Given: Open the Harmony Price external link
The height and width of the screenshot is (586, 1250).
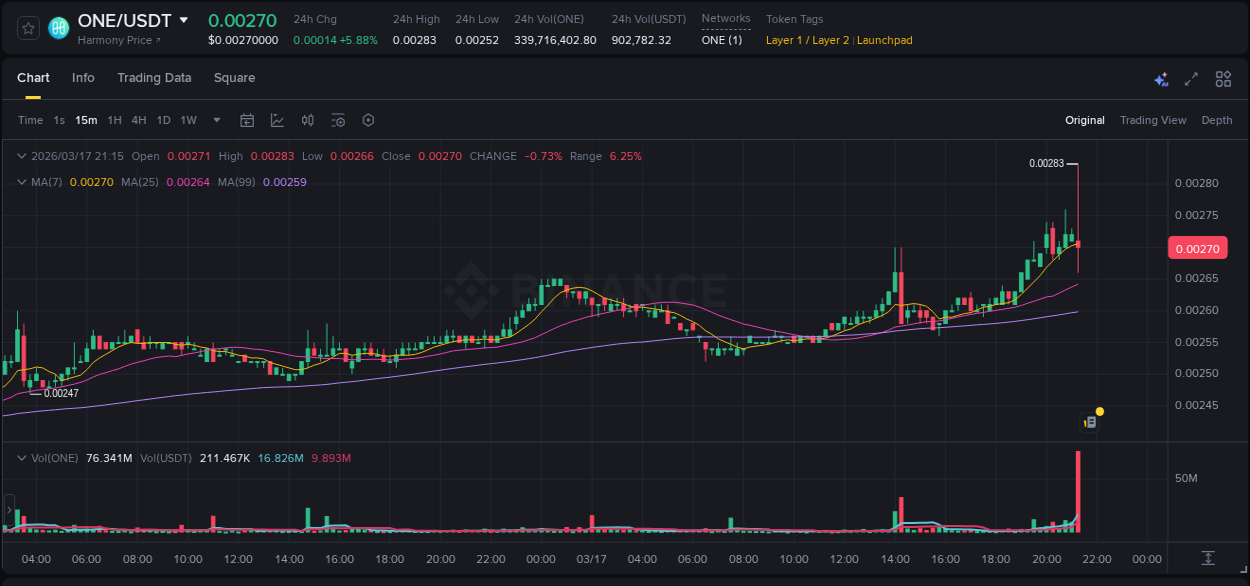Looking at the screenshot, I should (122, 40).
